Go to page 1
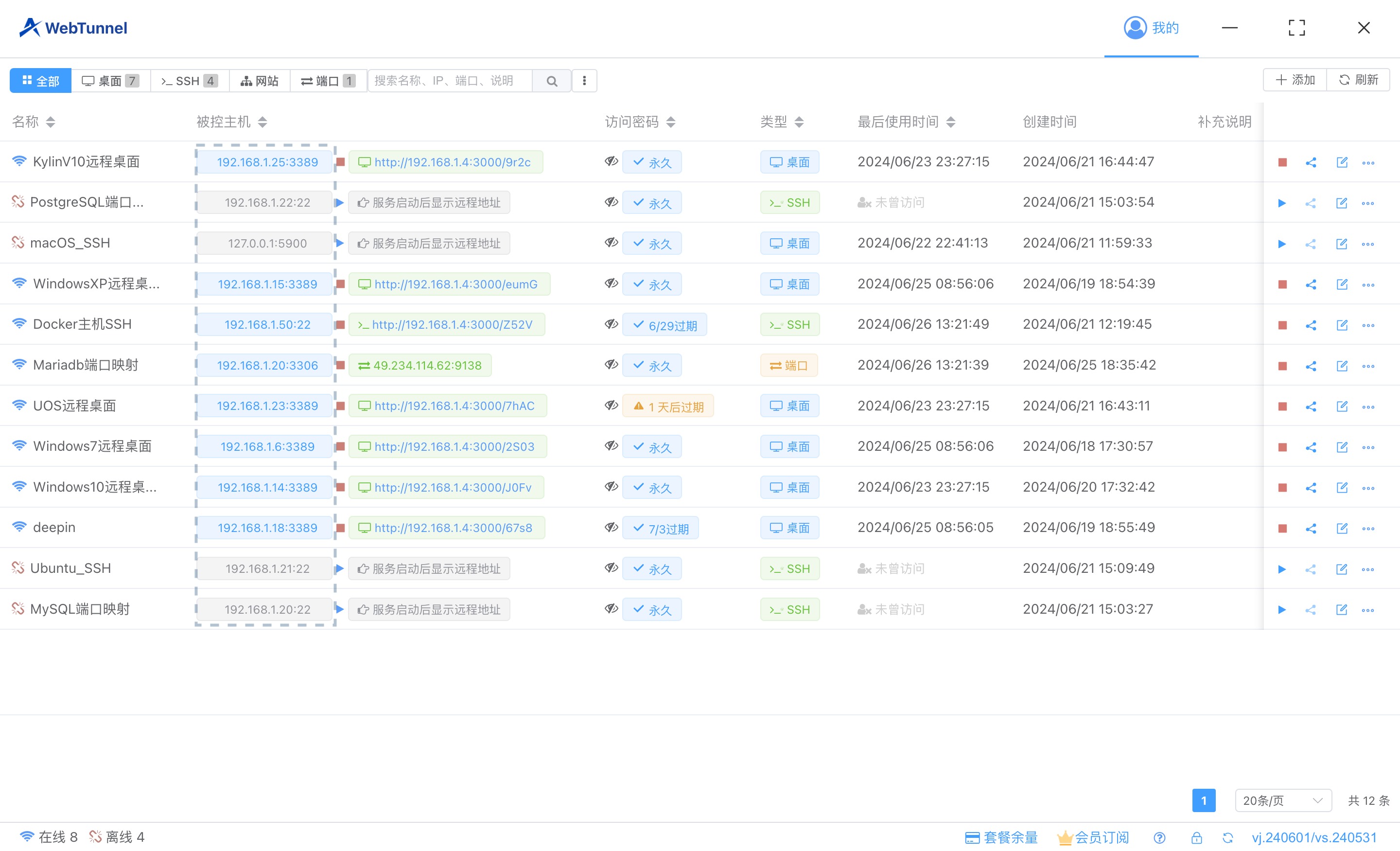 click(1204, 800)
